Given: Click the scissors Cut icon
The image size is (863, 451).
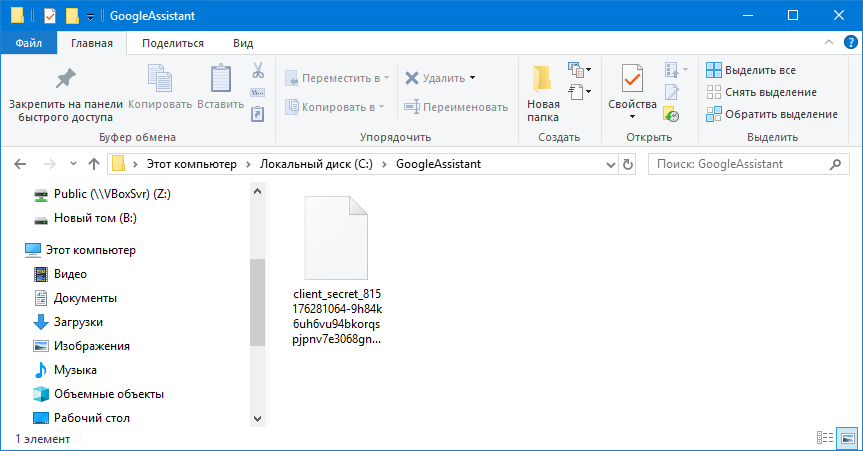Looking at the screenshot, I should click(x=258, y=70).
